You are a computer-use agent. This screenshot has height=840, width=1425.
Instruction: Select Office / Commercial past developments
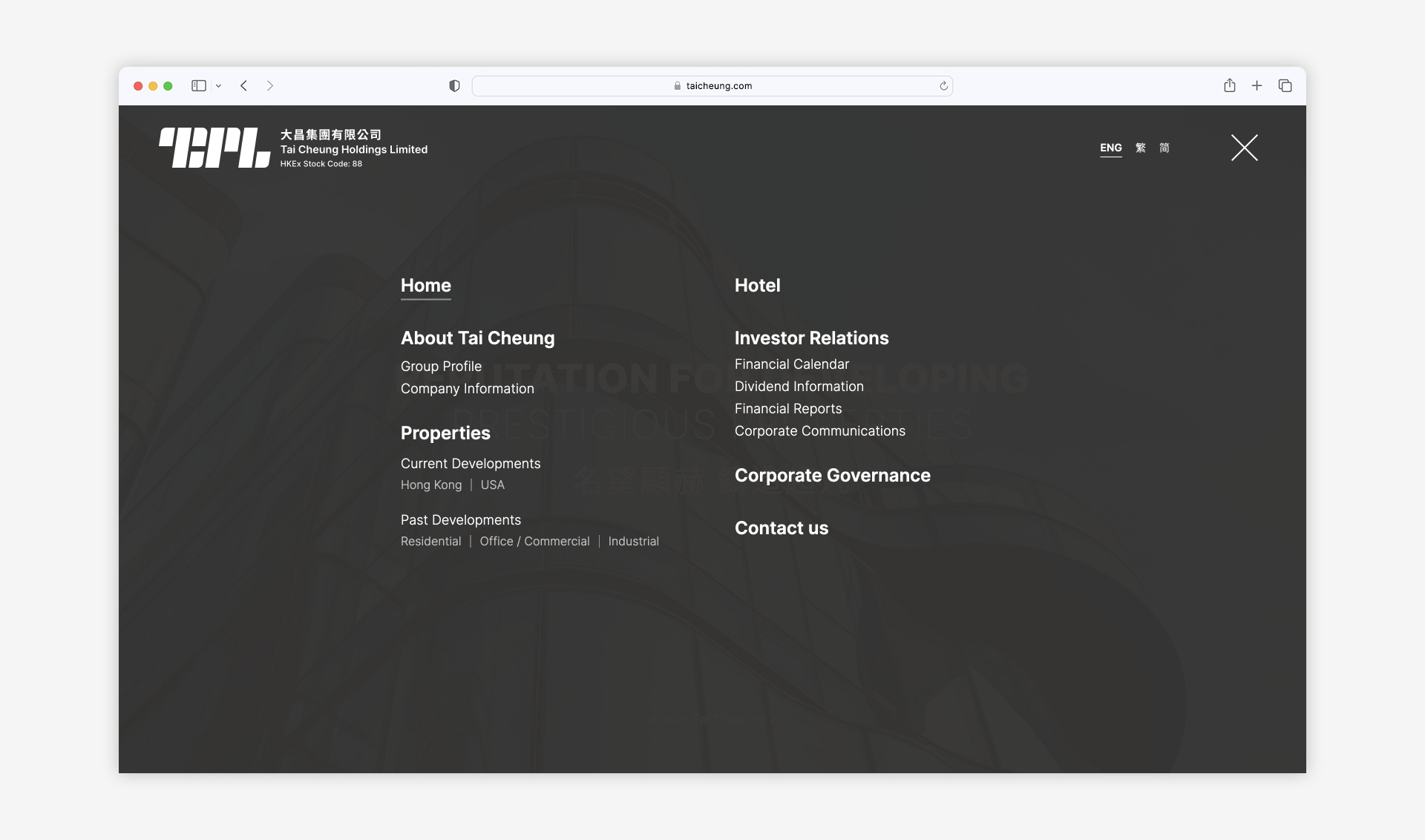point(534,542)
